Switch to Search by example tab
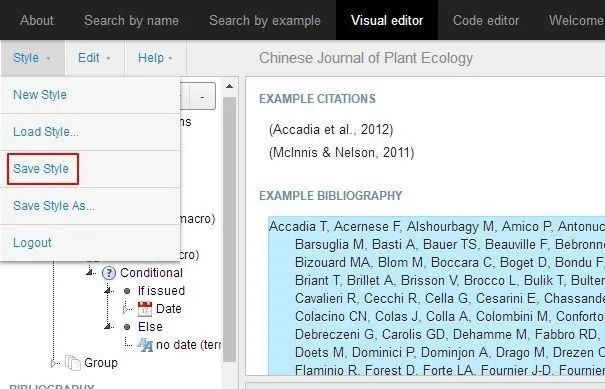The image size is (605, 389). 265,20
